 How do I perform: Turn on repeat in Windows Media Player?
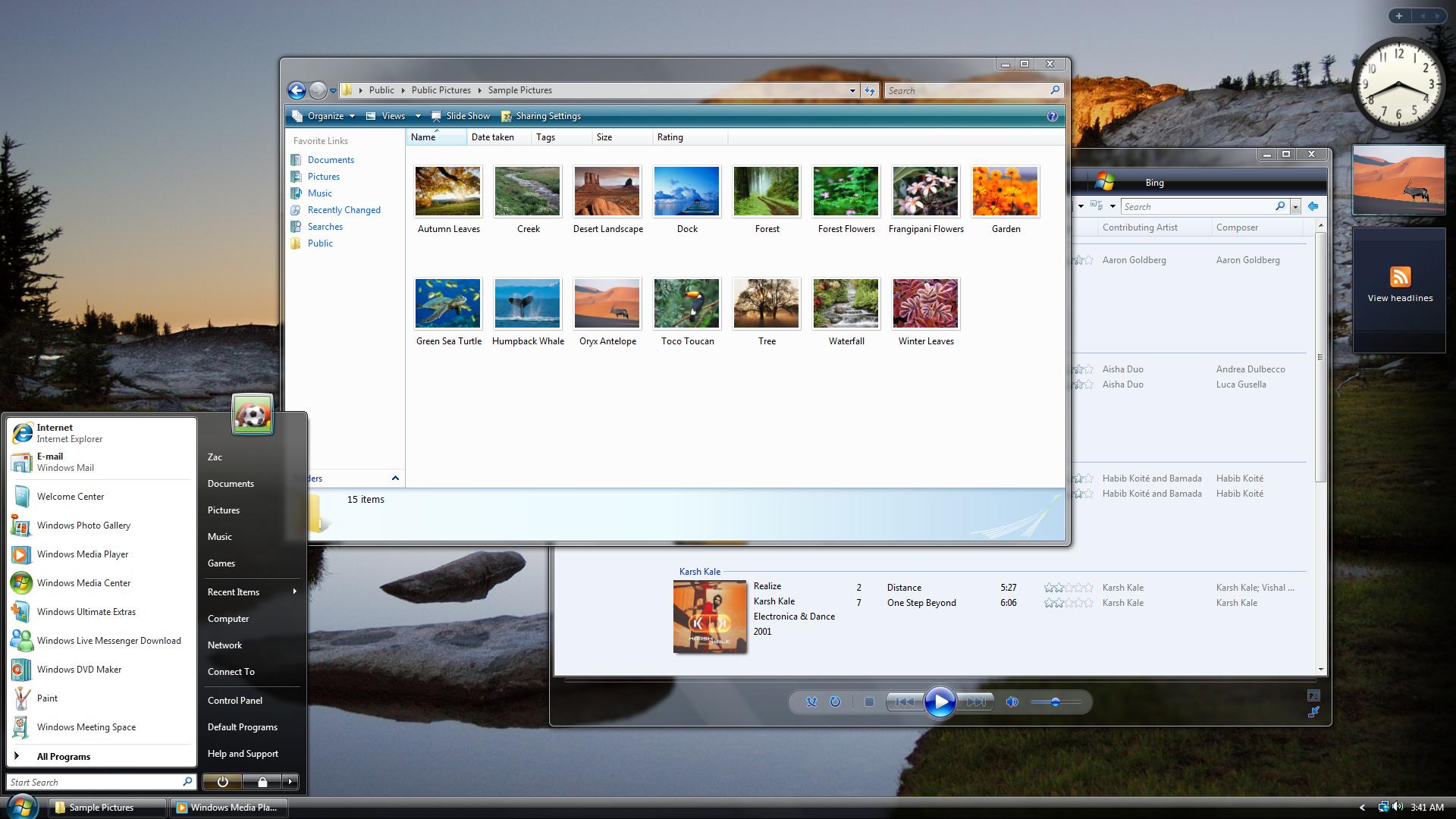click(834, 701)
